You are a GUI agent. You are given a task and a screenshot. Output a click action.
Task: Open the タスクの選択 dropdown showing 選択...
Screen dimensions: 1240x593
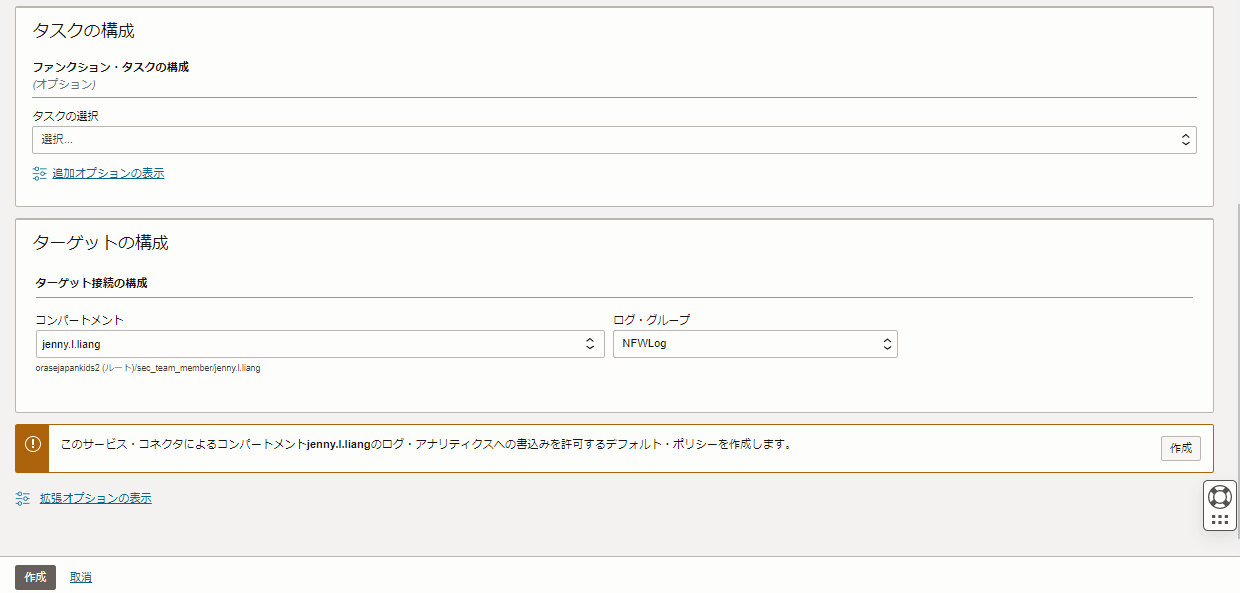click(600, 139)
